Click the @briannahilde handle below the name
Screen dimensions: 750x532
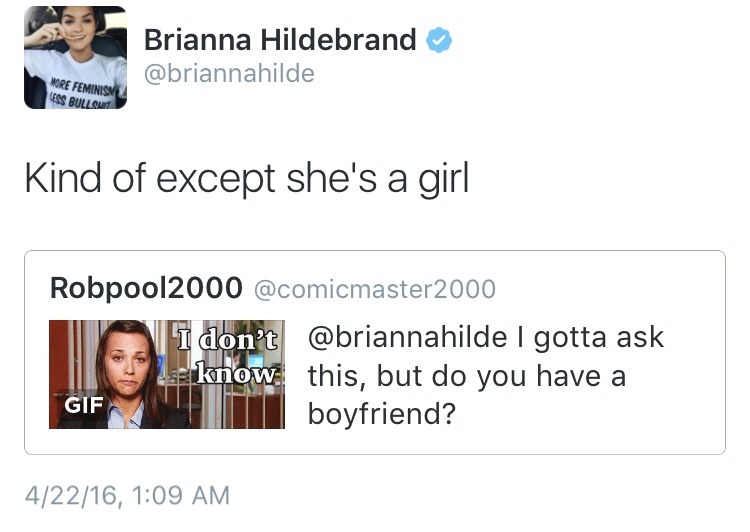(x=229, y=74)
